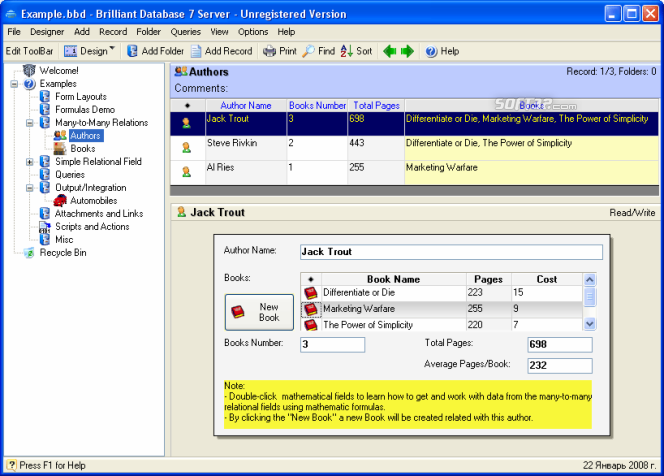Click the Recycle Bin icon
This screenshot has width=664, height=476.
point(29,253)
